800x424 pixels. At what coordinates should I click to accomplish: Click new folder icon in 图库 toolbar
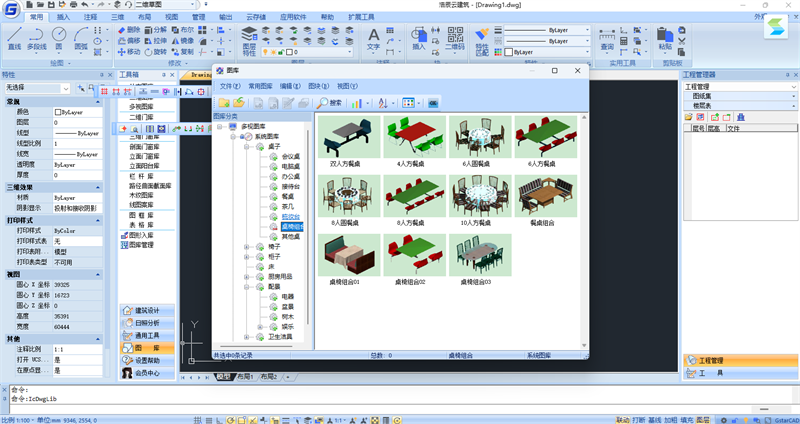pyautogui.click(x=223, y=103)
